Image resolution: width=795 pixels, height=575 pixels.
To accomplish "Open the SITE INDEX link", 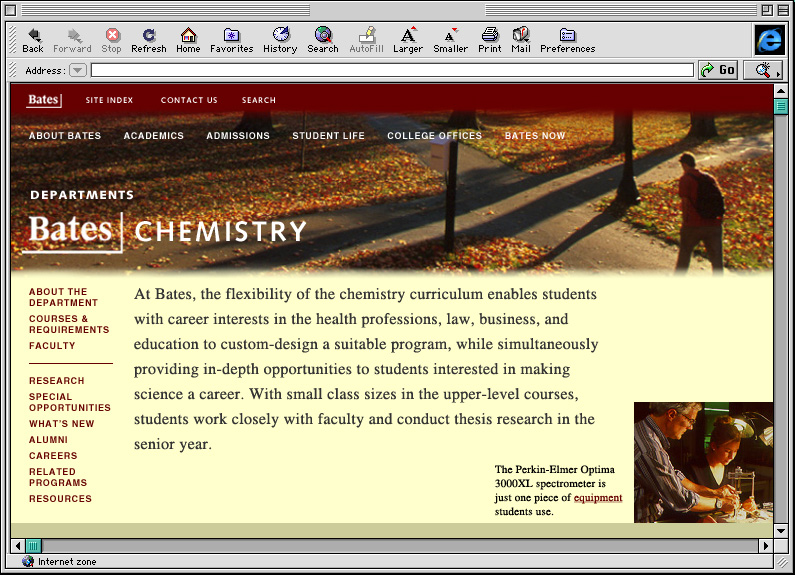I will (x=109, y=100).
